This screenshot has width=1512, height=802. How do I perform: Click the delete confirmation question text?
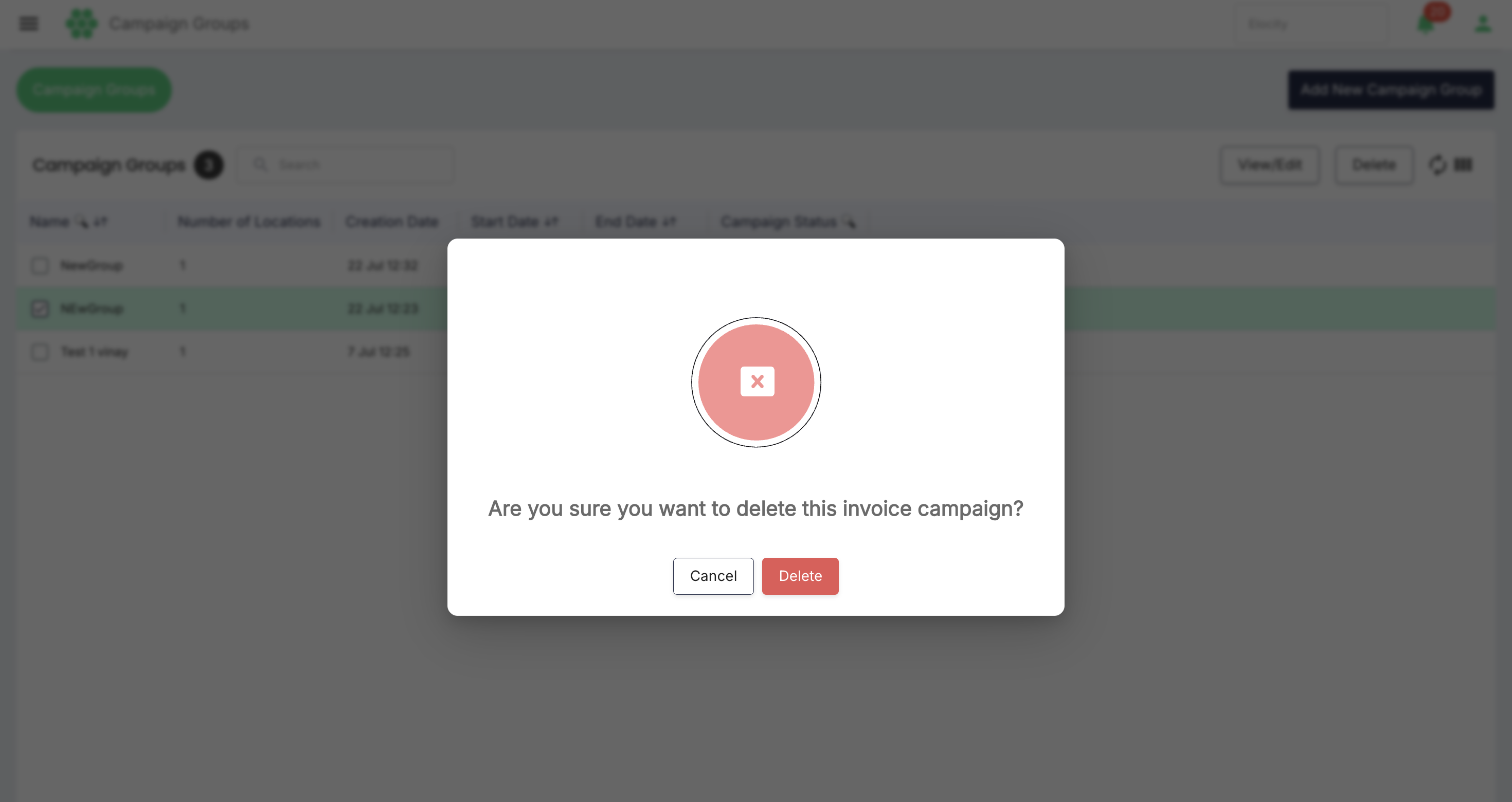[755, 508]
